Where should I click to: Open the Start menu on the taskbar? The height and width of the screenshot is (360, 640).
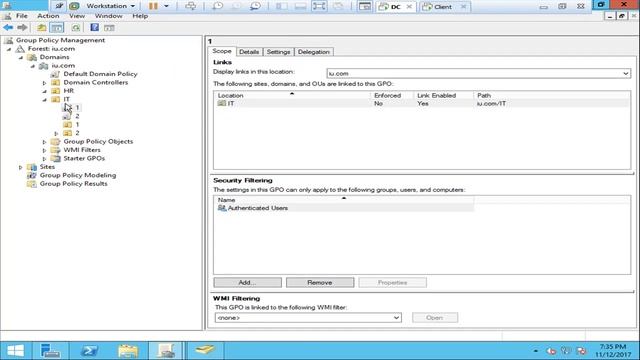pyautogui.click(x=16, y=351)
